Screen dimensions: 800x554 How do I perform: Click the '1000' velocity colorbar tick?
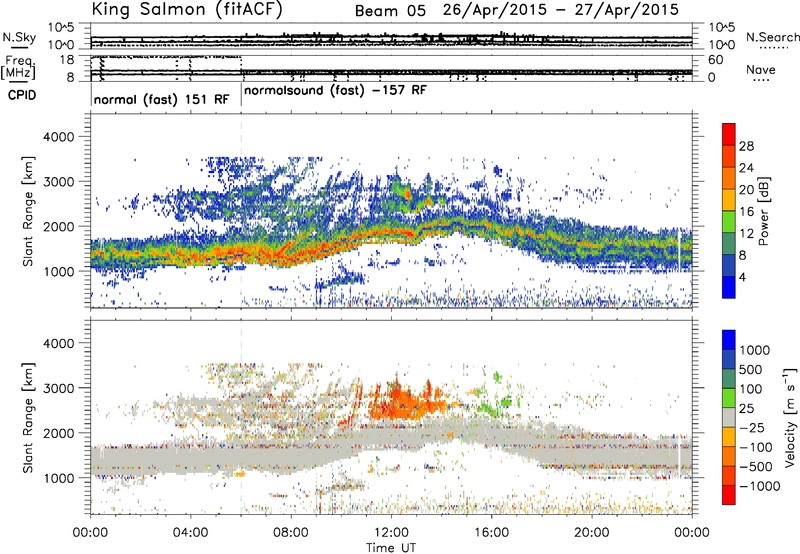click(x=755, y=350)
